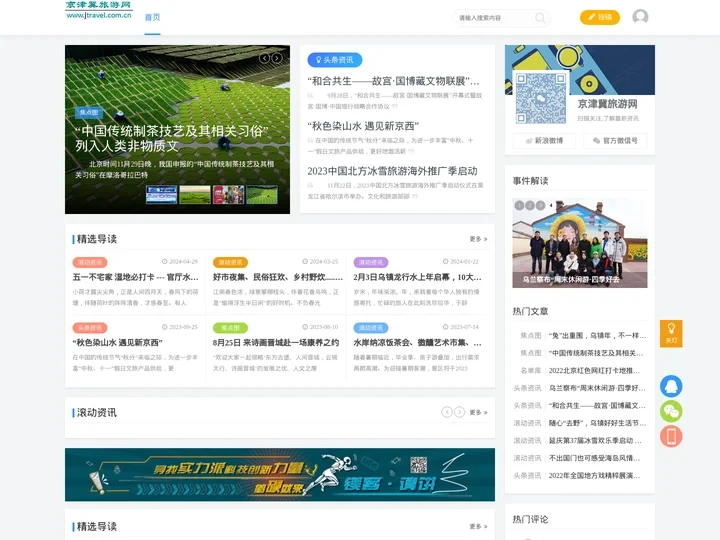Image resolution: width=720 pixels, height=540 pixels.
Task: Click the orange 投稿 submit button
Action: tap(600, 17)
